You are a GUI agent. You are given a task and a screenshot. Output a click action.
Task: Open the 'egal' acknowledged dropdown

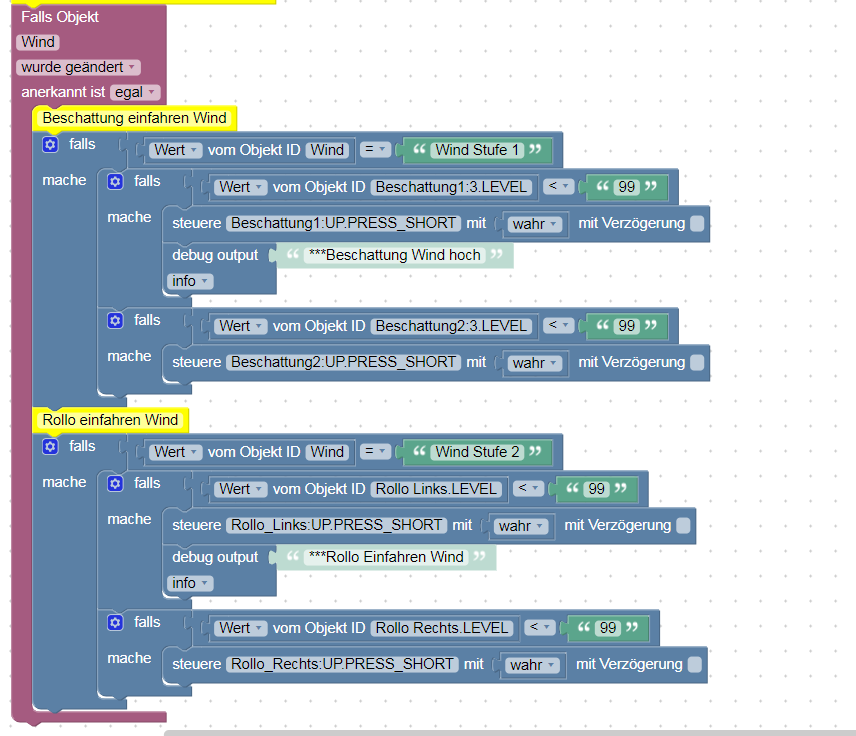click(135, 92)
